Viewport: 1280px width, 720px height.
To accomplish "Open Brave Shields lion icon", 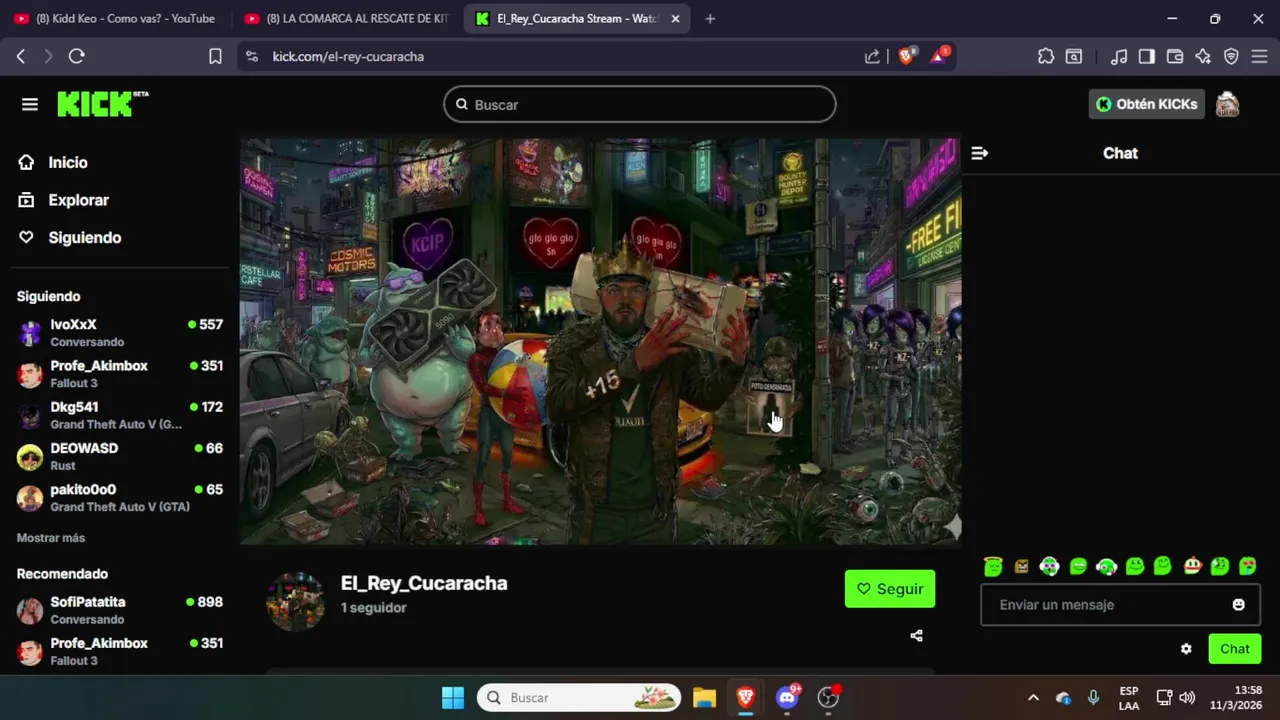I will pos(906,56).
